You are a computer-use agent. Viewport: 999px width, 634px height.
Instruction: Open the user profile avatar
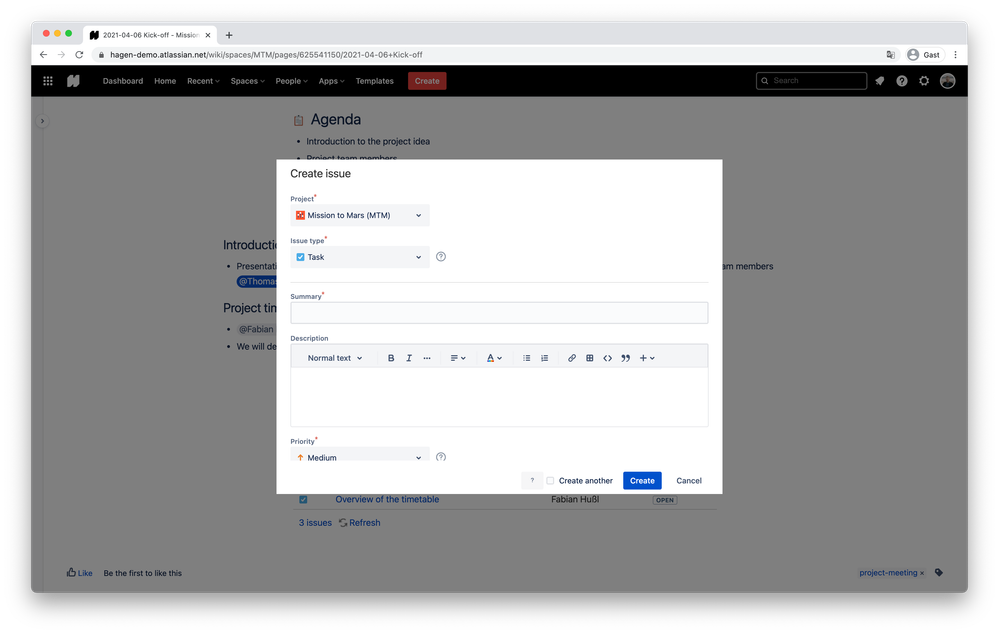(948, 81)
